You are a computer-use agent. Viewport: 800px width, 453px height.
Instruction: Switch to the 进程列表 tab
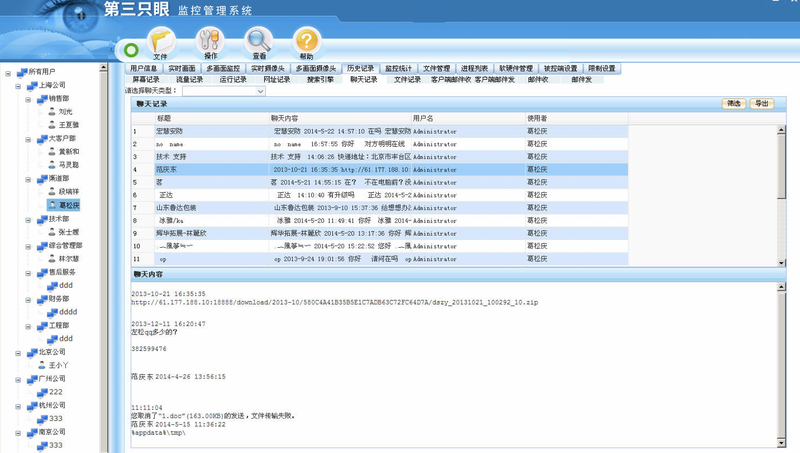(474, 68)
